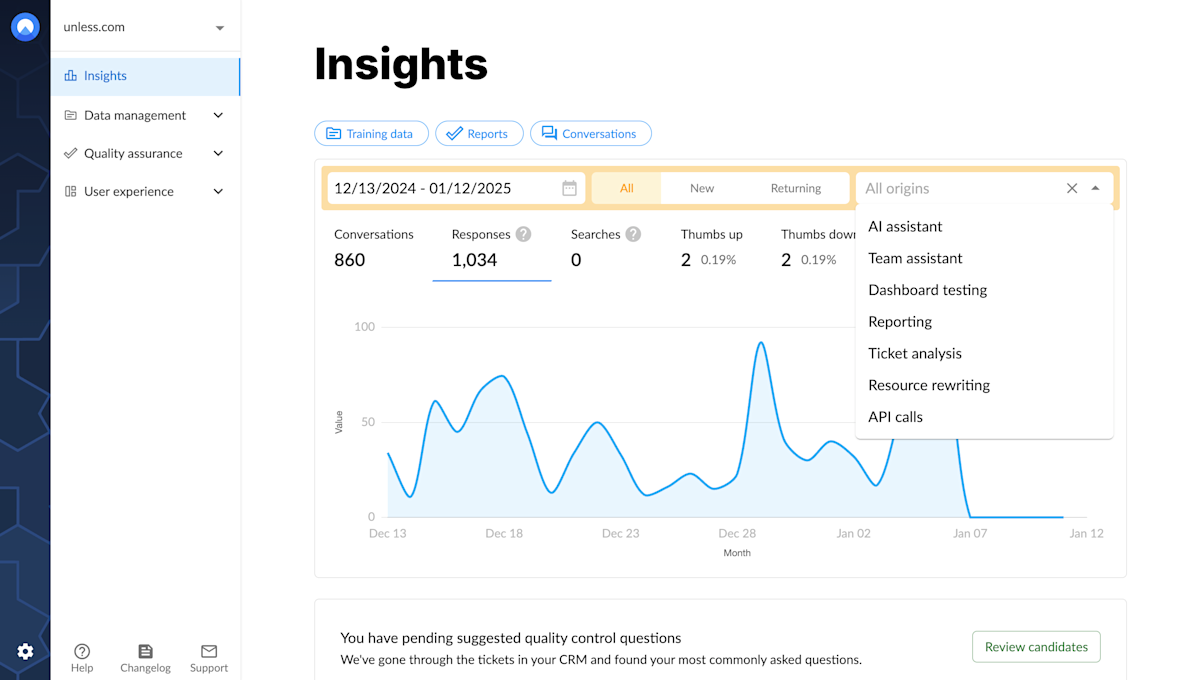Screen dimensions: 1200x680
Task: Open the Training data page
Action: (371, 133)
